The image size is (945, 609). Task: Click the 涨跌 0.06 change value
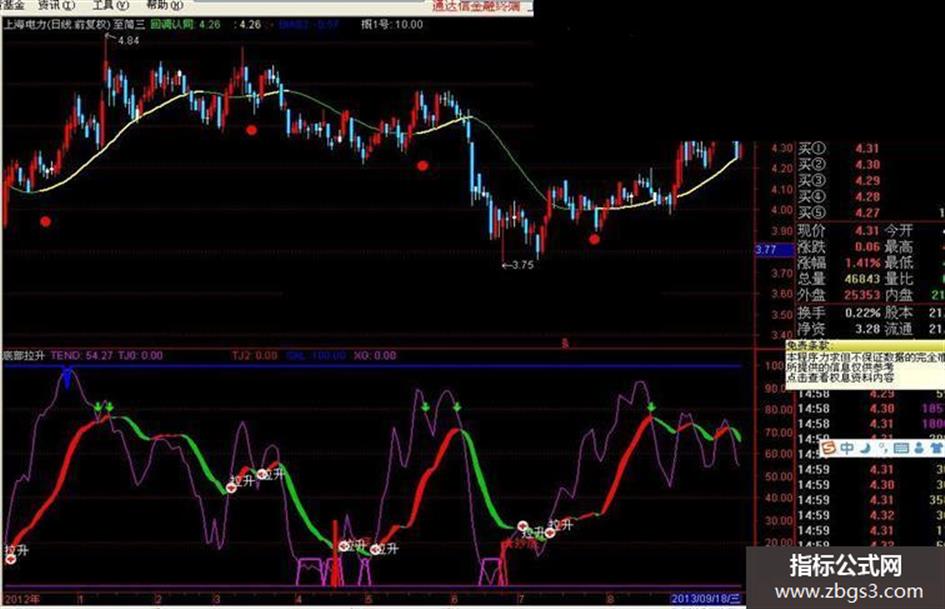click(867, 247)
